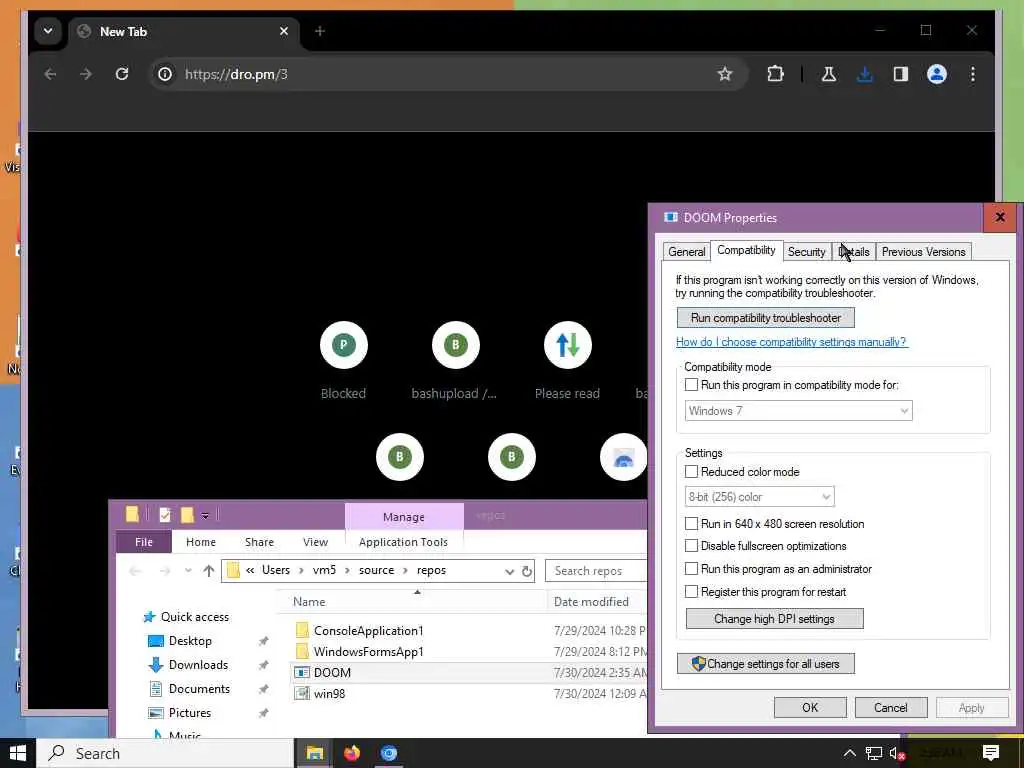Refresh the Explorer folder view

[527, 571]
